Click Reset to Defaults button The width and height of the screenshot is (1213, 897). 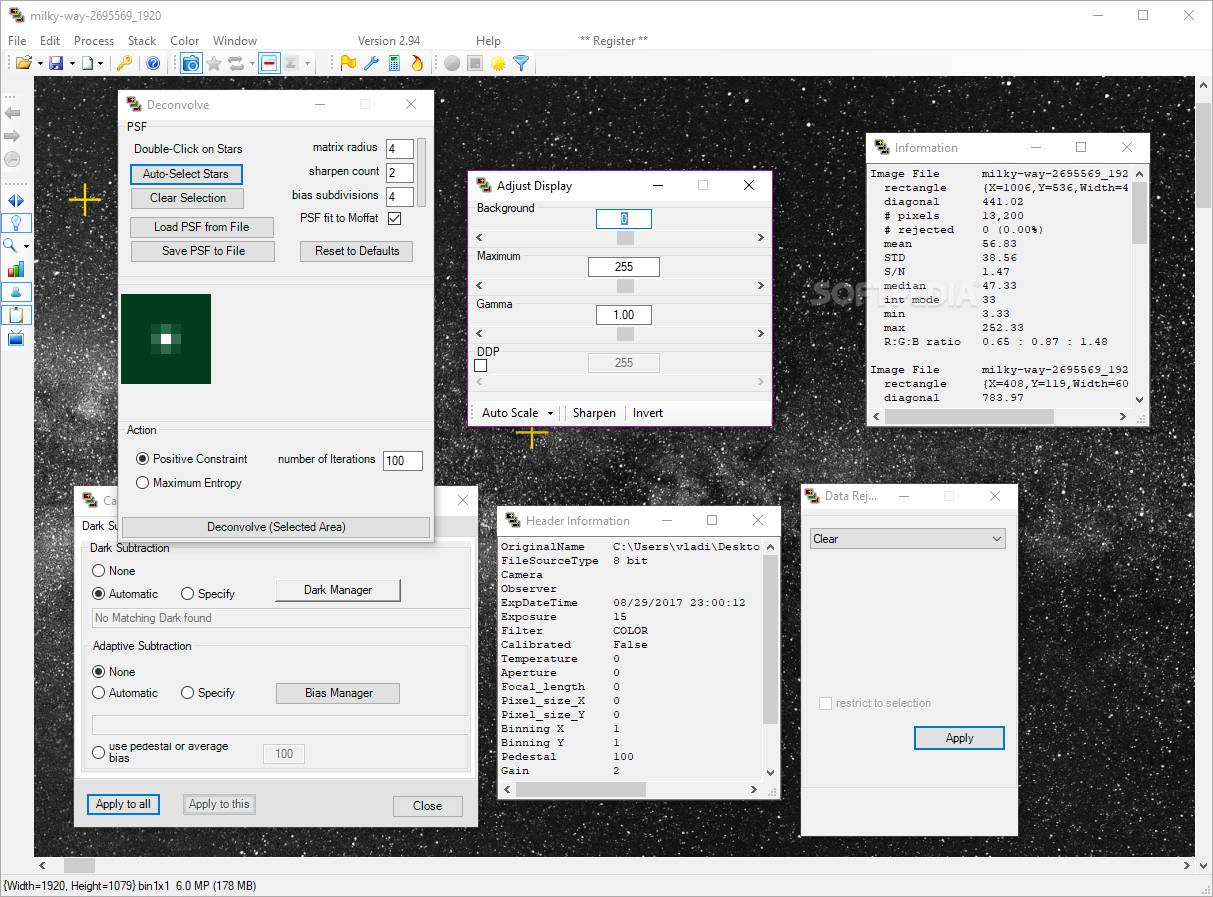[357, 251]
